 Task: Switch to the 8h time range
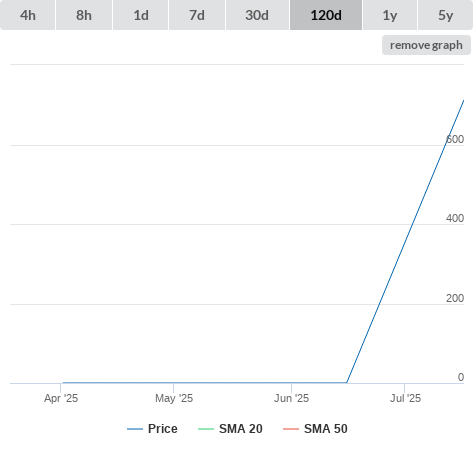click(84, 15)
